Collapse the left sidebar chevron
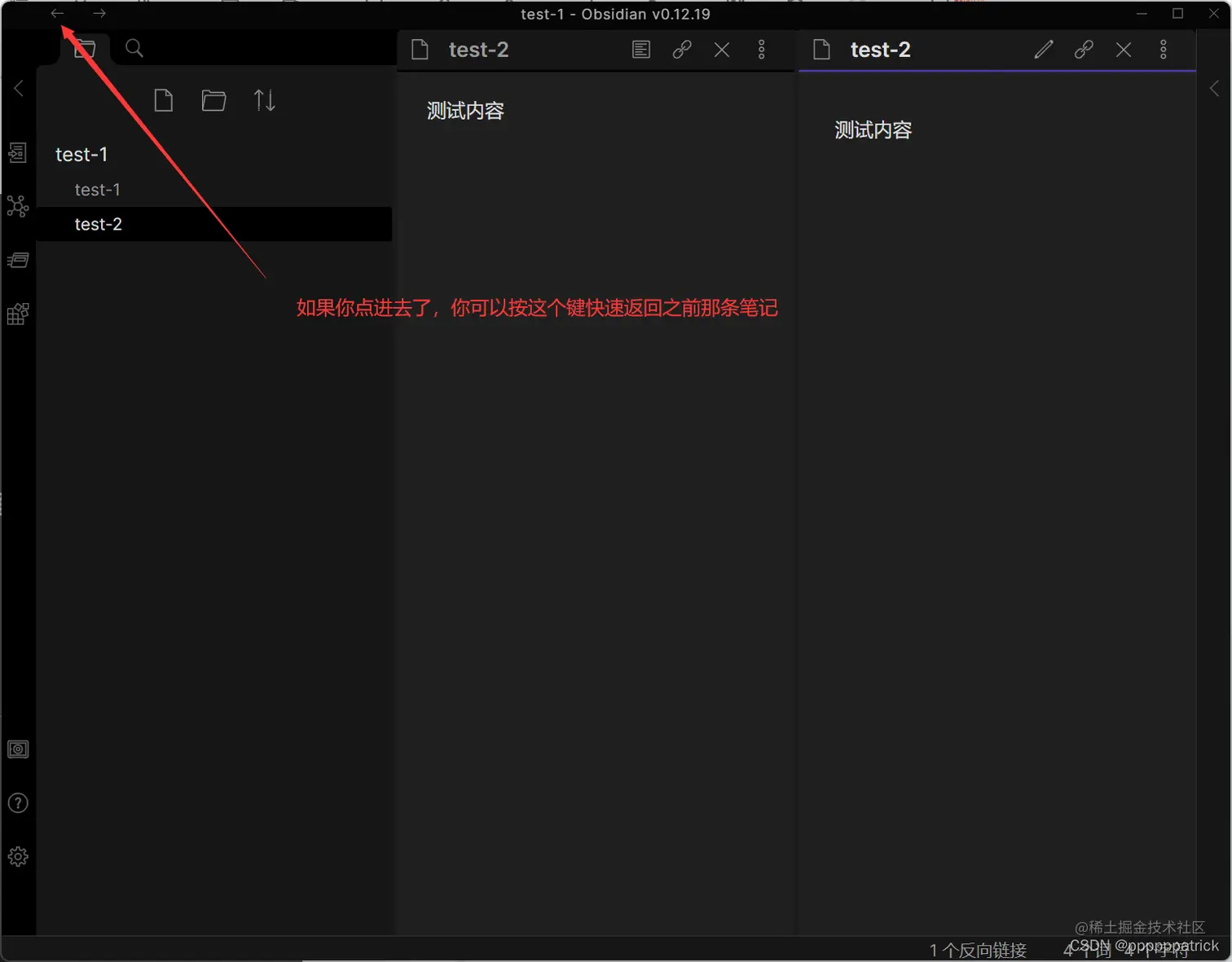The height and width of the screenshot is (962, 1232). pyautogui.click(x=19, y=88)
